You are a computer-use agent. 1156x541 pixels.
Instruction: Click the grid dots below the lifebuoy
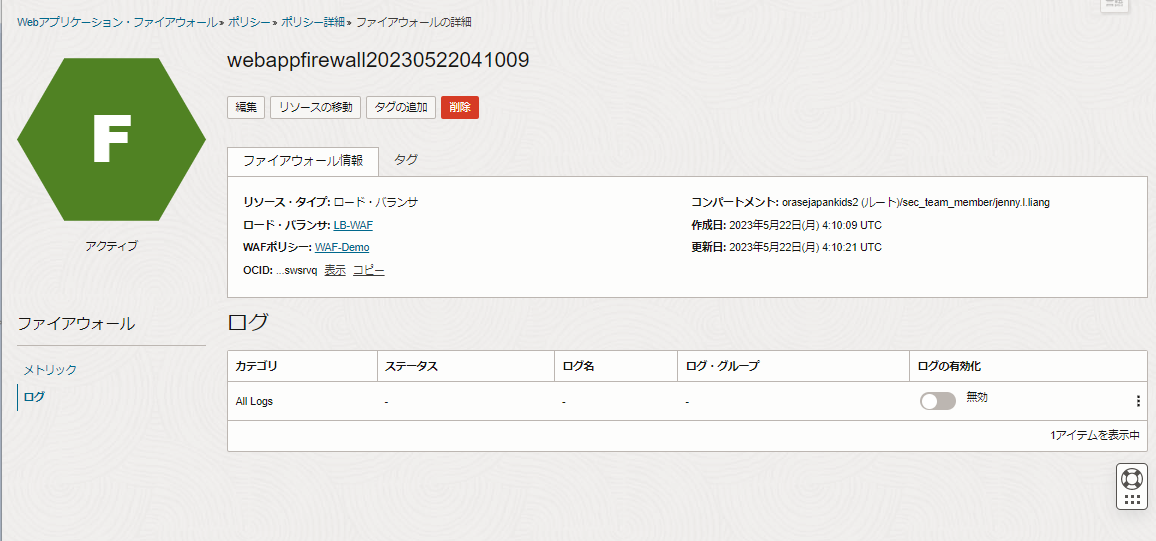(x=1132, y=499)
